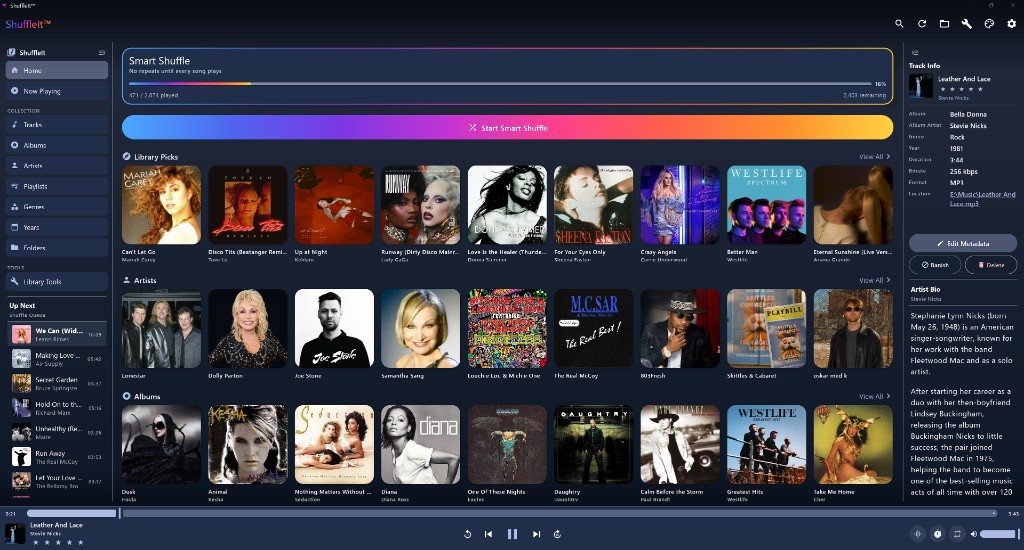Screen dimensions: 1024x550
Task: Open The Real McCoy artist thumbnail
Action: click(x=593, y=328)
